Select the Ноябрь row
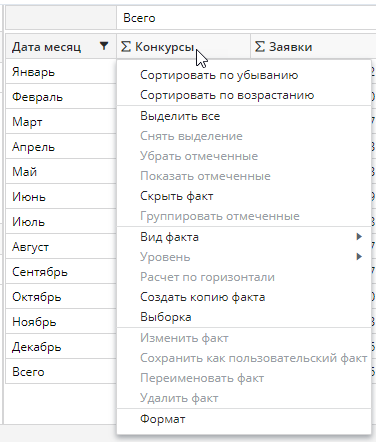The width and height of the screenshot is (376, 442). tap(61, 322)
